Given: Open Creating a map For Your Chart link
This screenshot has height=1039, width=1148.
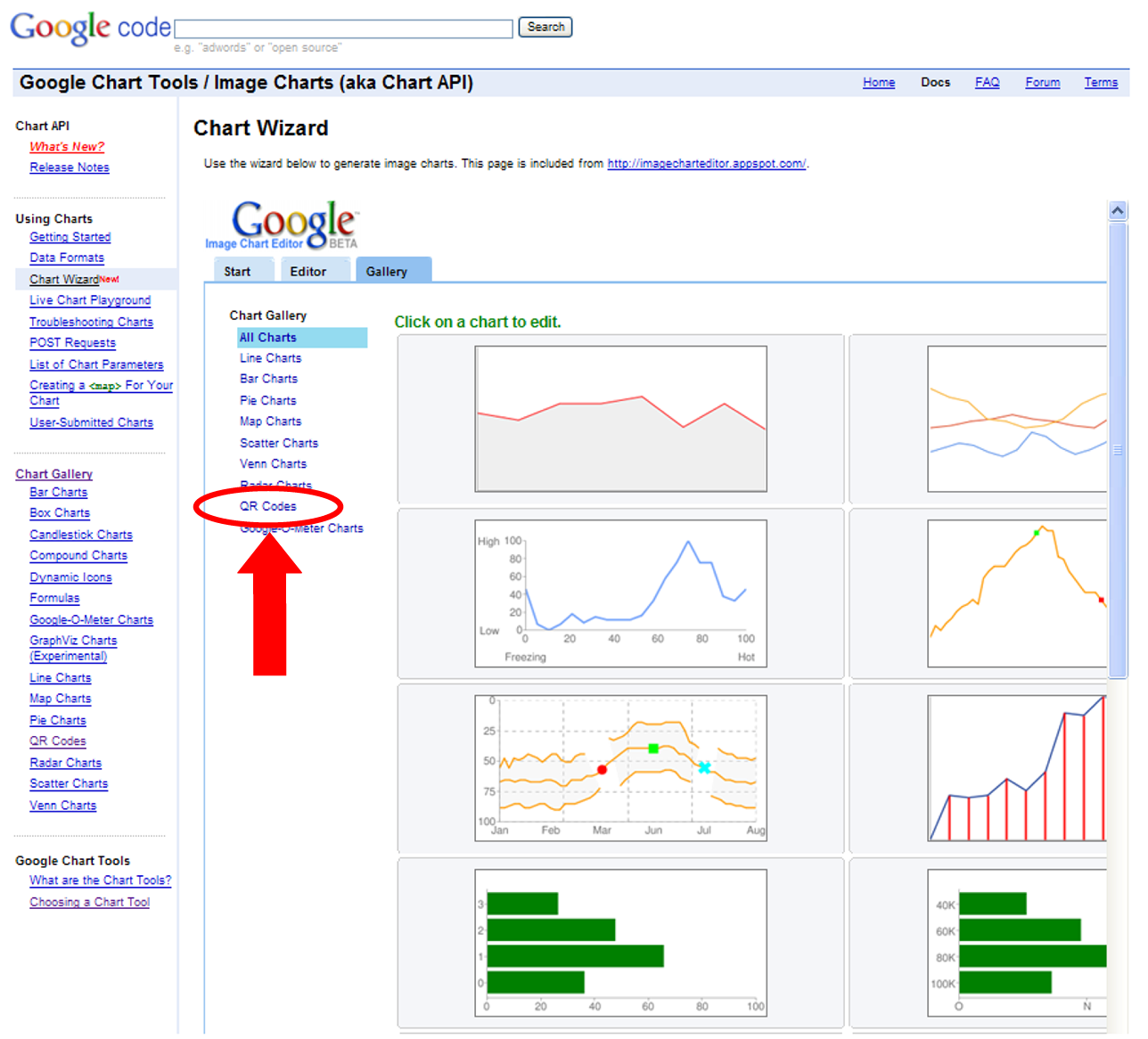Looking at the screenshot, I should click(x=101, y=393).
